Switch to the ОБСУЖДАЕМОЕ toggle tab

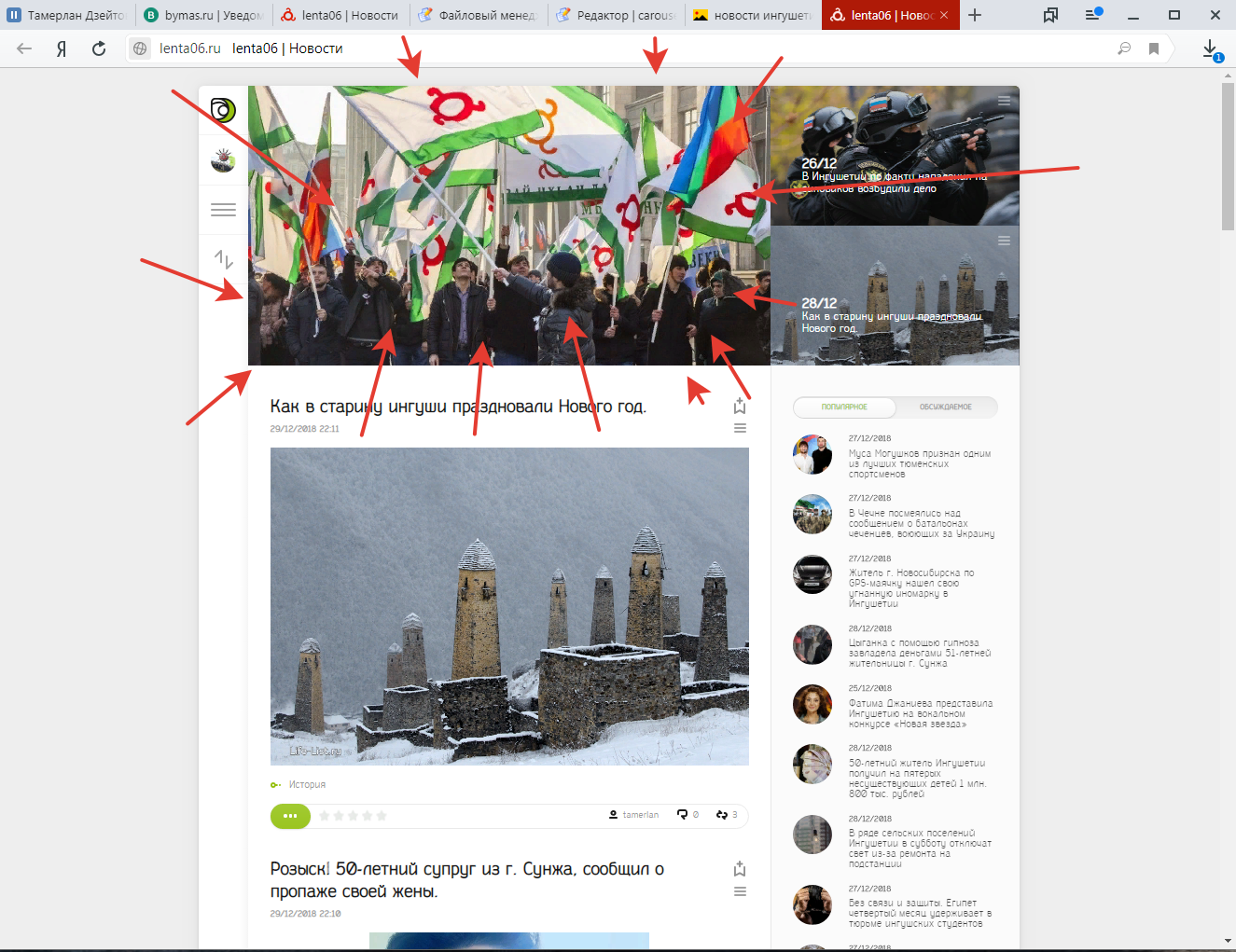pyautogui.click(x=945, y=407)
